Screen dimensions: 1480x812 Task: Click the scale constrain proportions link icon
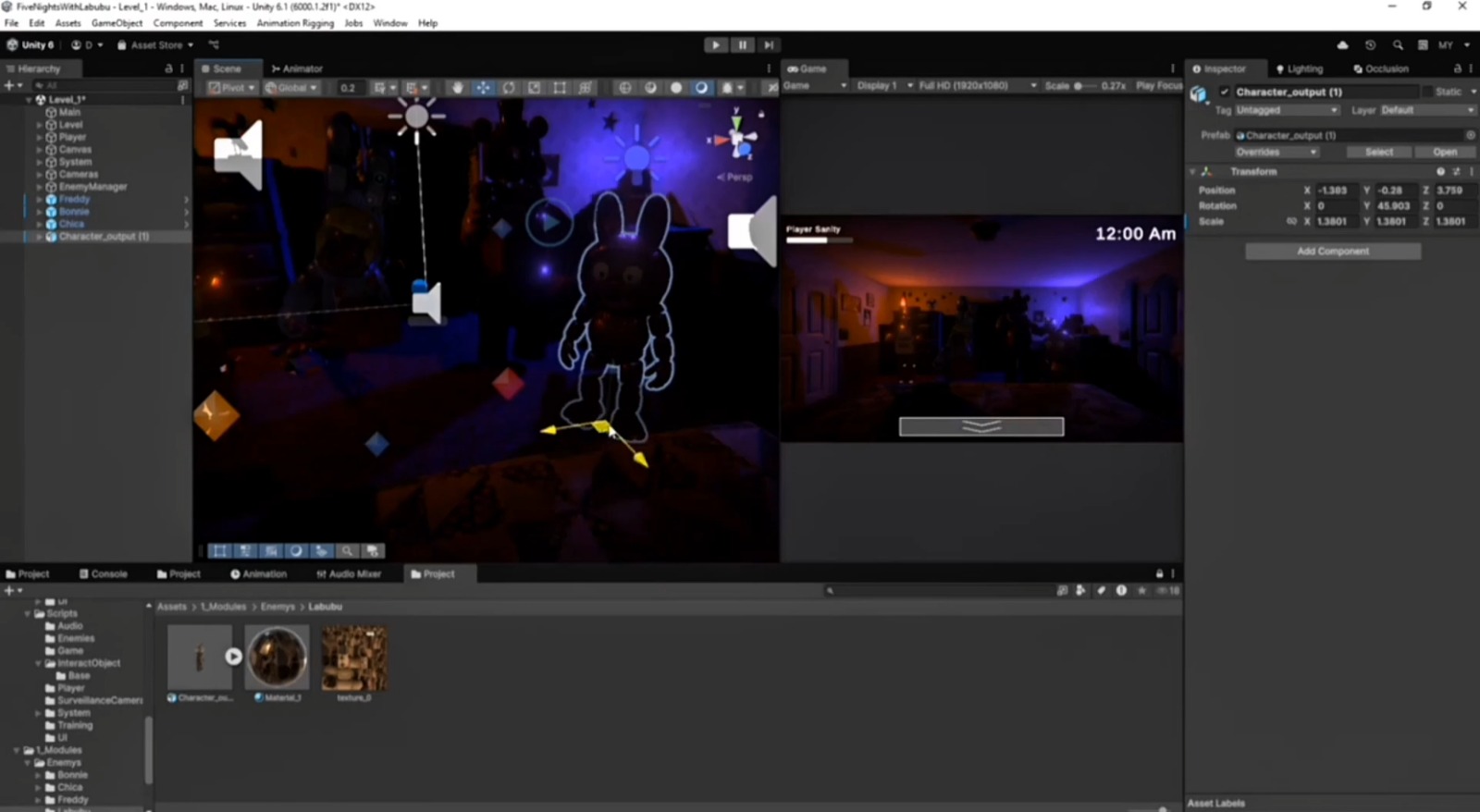tap(1291, 221)
